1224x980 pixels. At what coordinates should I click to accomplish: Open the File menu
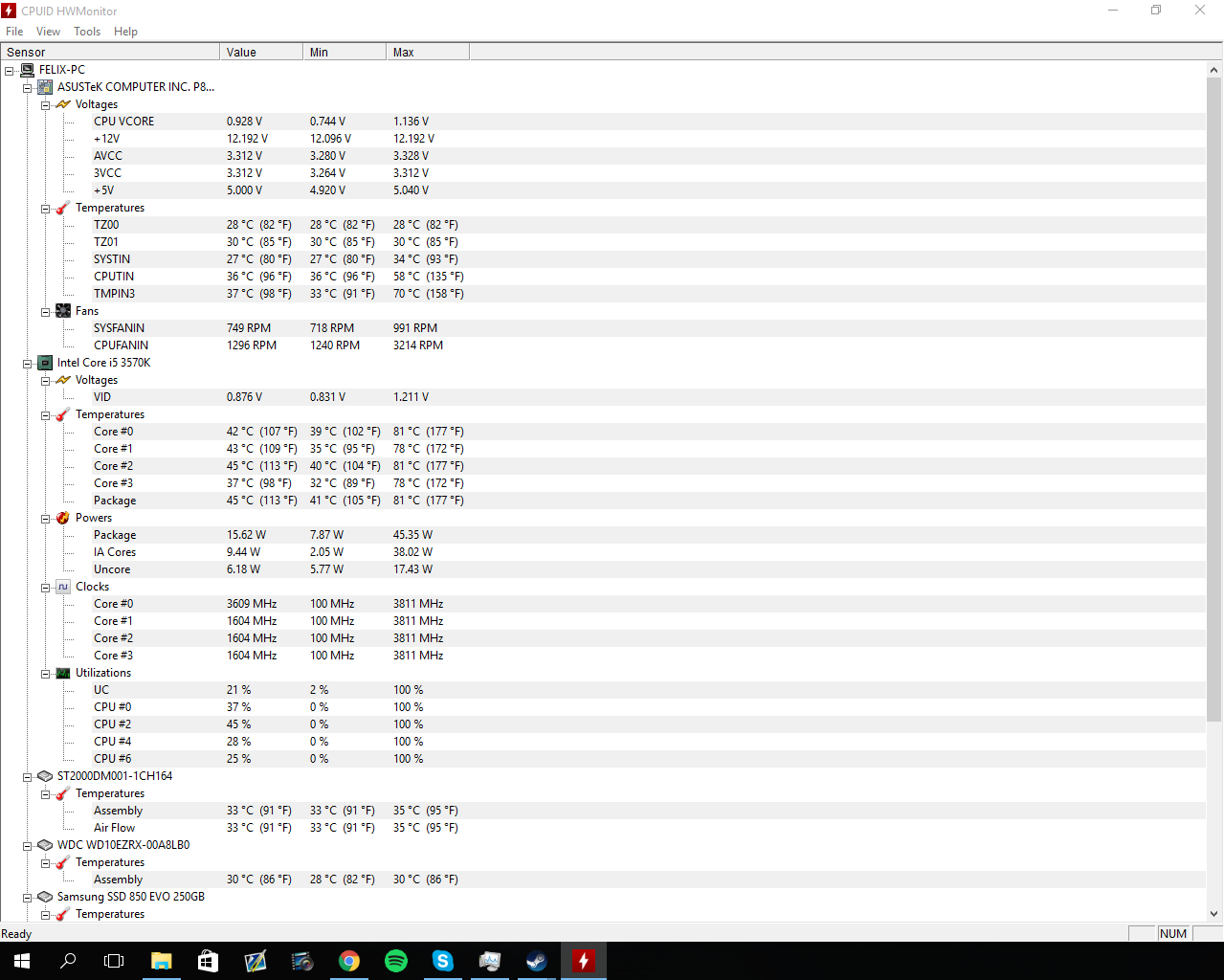pos(14,32)
